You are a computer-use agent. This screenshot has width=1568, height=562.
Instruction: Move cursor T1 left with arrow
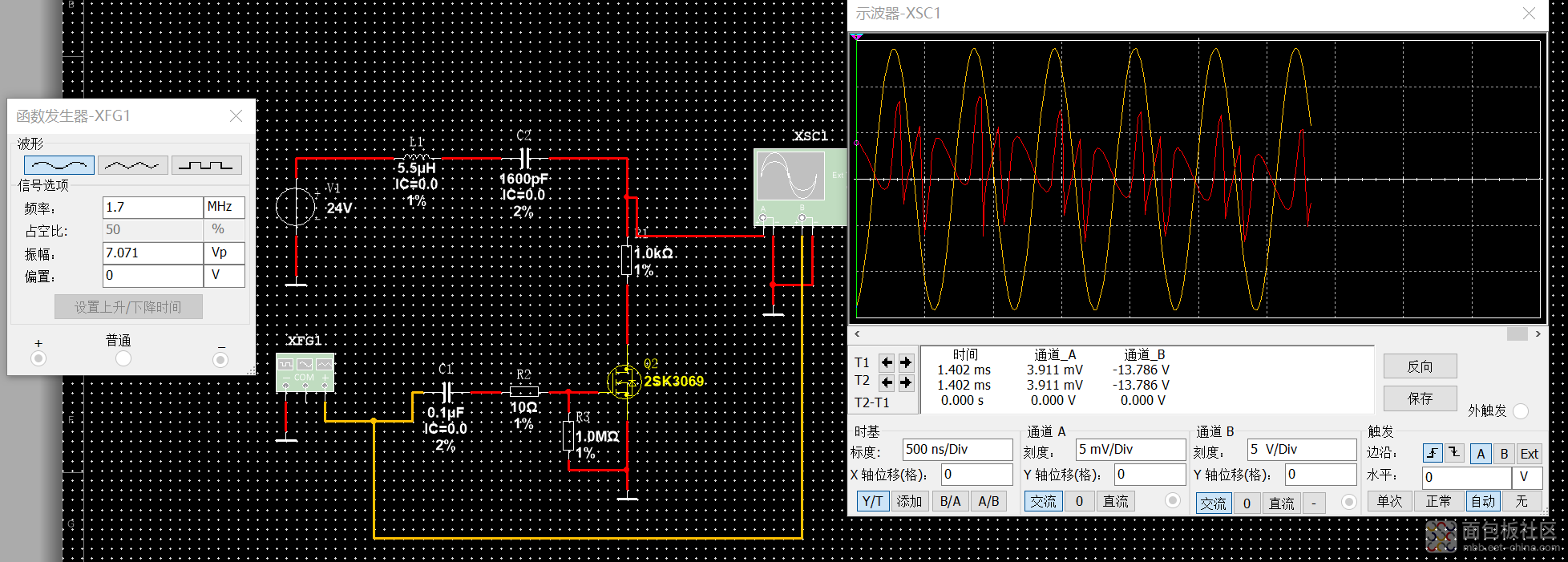(x=887, y=362)
